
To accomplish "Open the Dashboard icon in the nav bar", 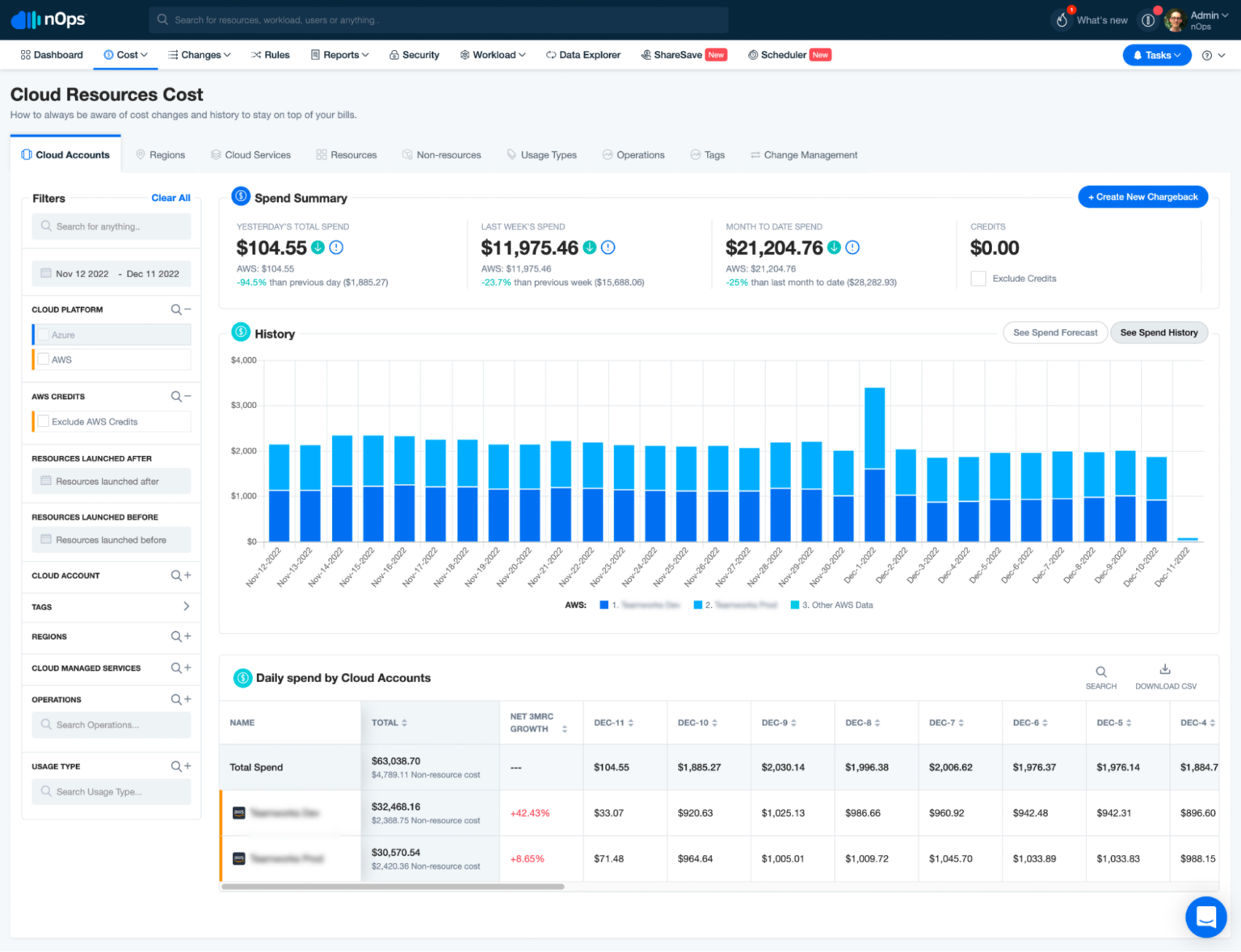I will point(26,54).
